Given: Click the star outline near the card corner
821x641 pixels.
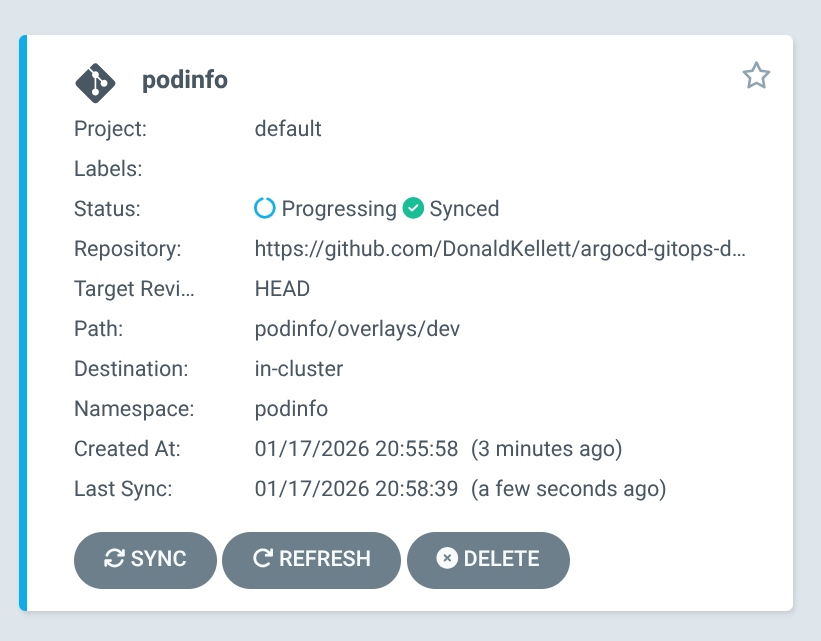Looking at the screenshot, I should [x=756, y=75].
